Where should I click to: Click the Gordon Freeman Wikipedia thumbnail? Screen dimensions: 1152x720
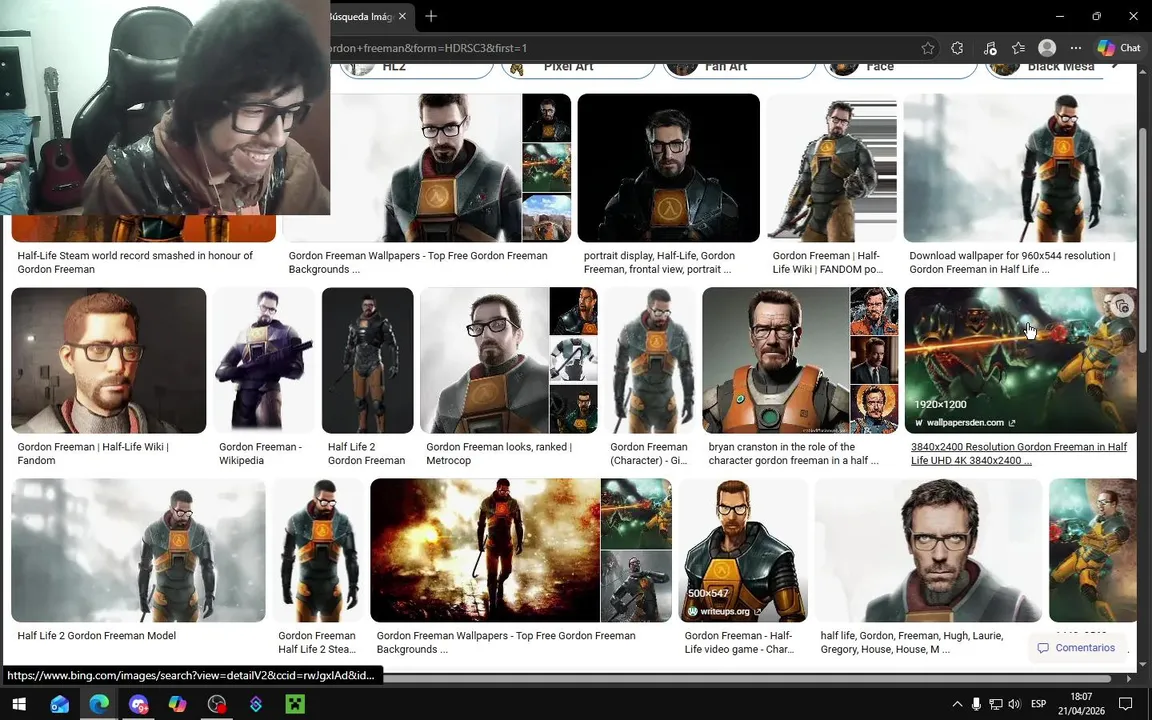(x=264, y=360)
